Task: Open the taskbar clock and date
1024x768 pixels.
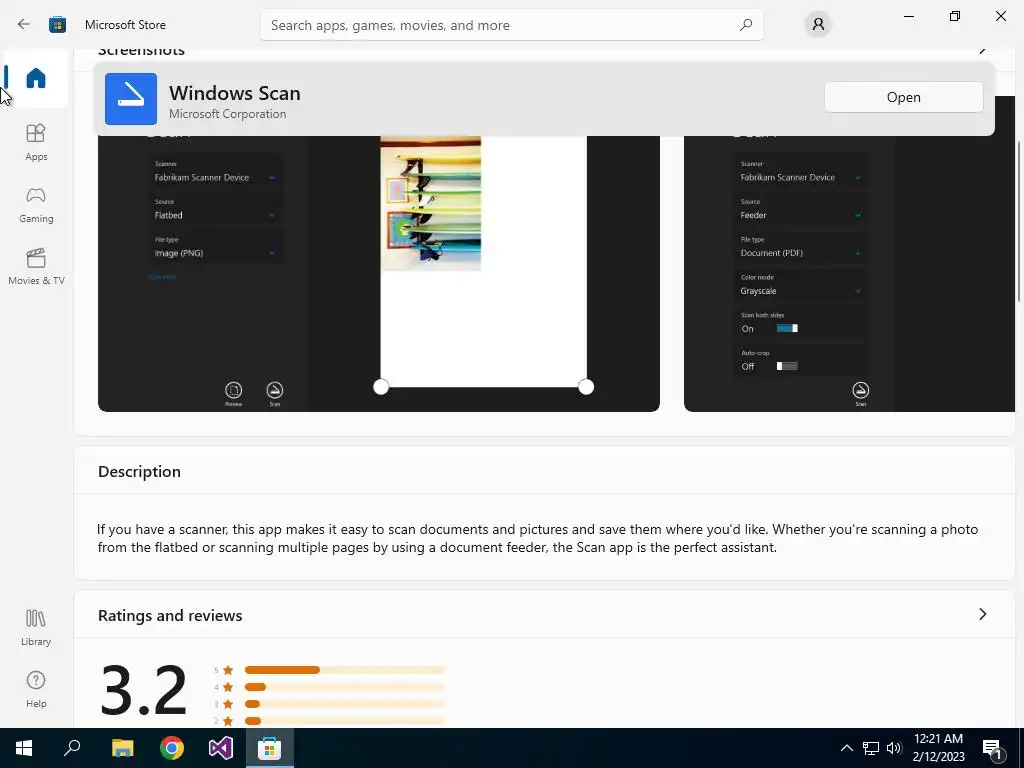Action: click(x=938, y=748)
